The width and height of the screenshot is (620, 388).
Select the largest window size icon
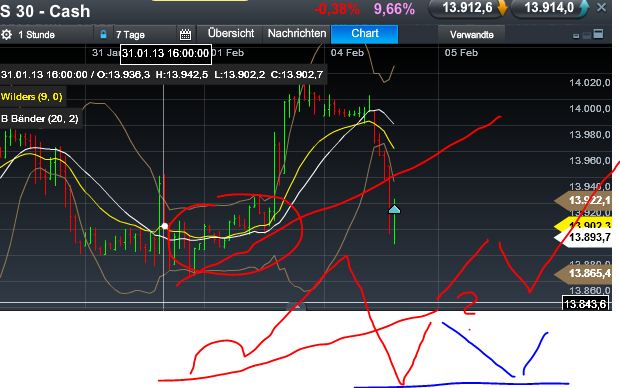click(x=599, y=34)
